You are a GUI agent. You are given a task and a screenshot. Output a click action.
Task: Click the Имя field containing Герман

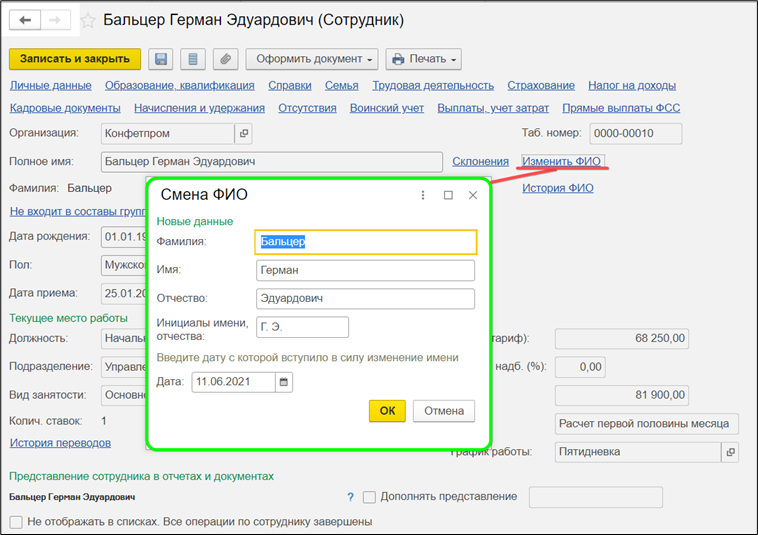coord(365,270)
